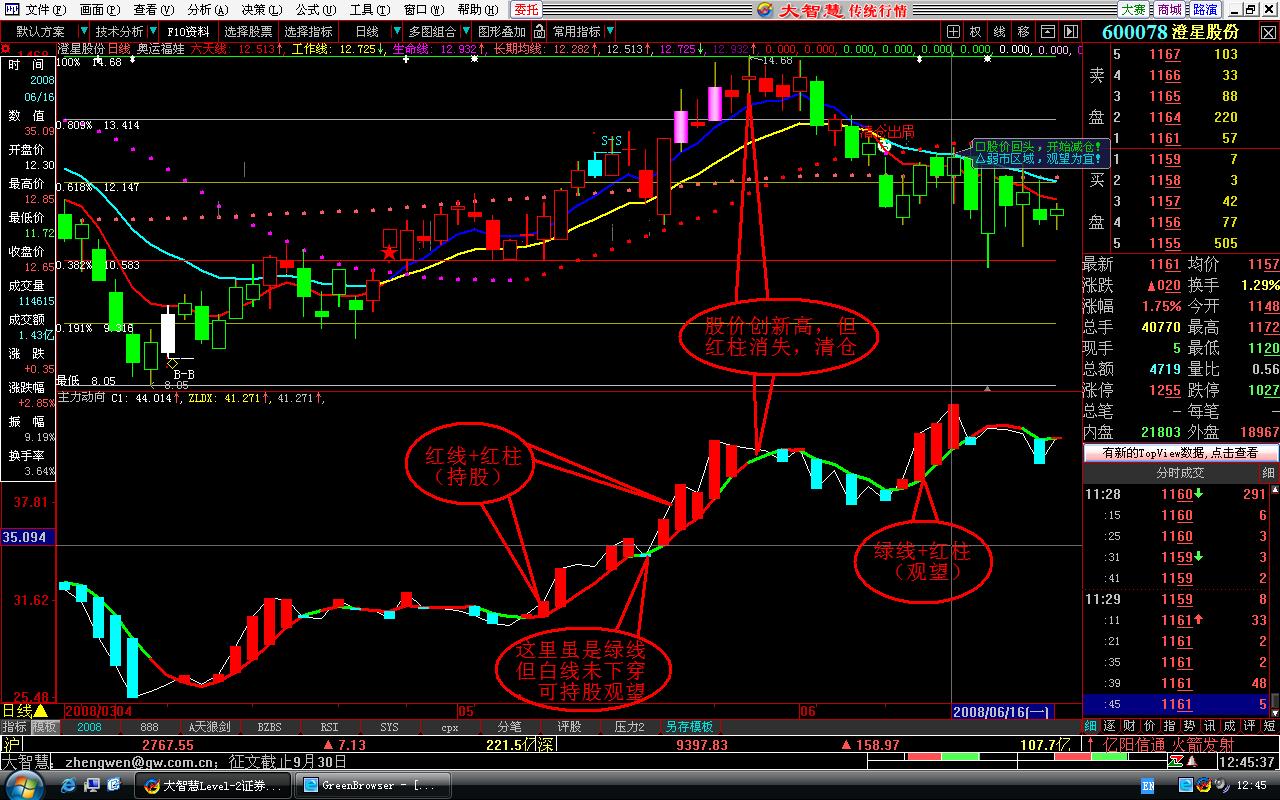Click the 细 button beside 分时成交

1268,473
